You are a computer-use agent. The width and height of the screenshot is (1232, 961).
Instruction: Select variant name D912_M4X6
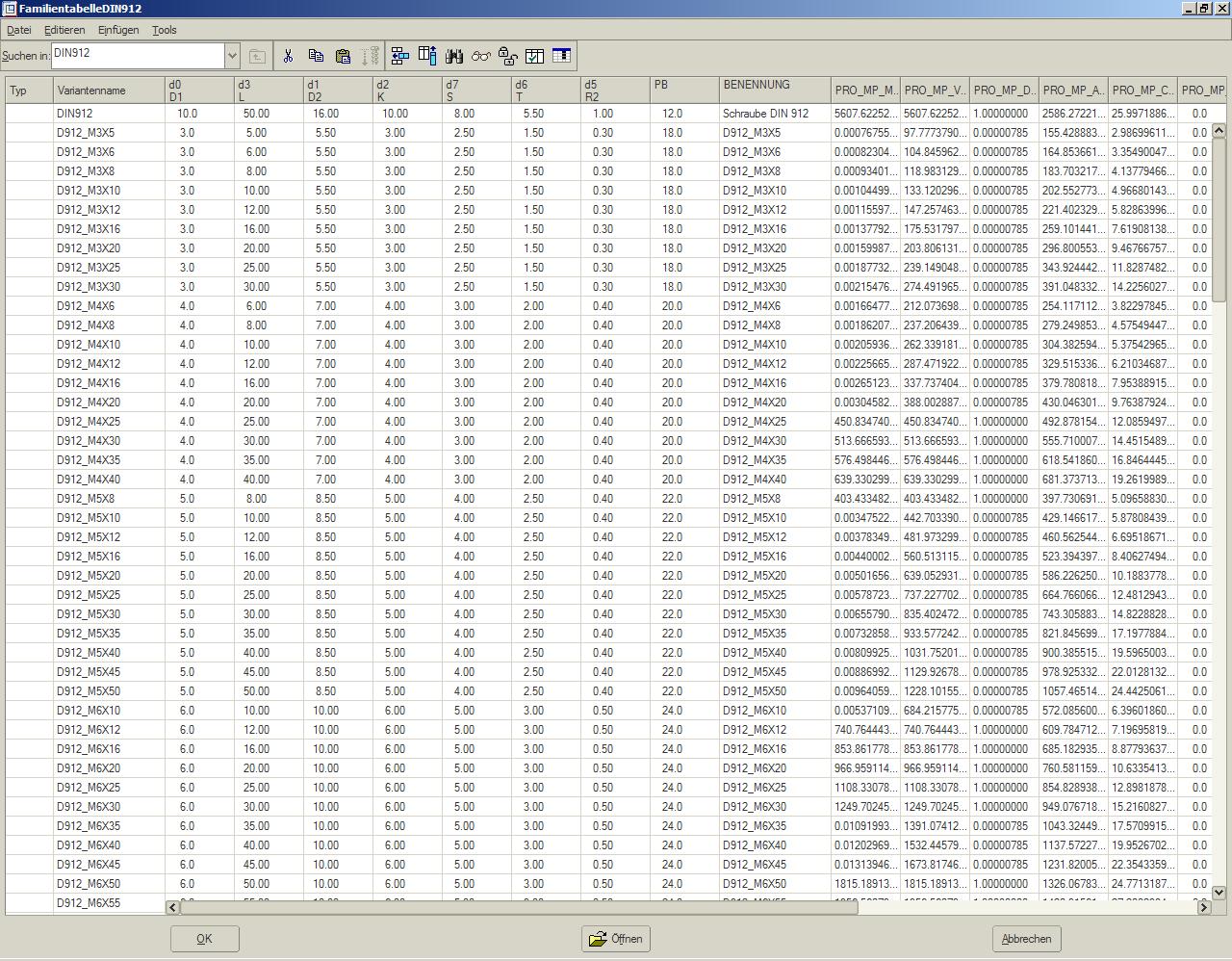86,306
